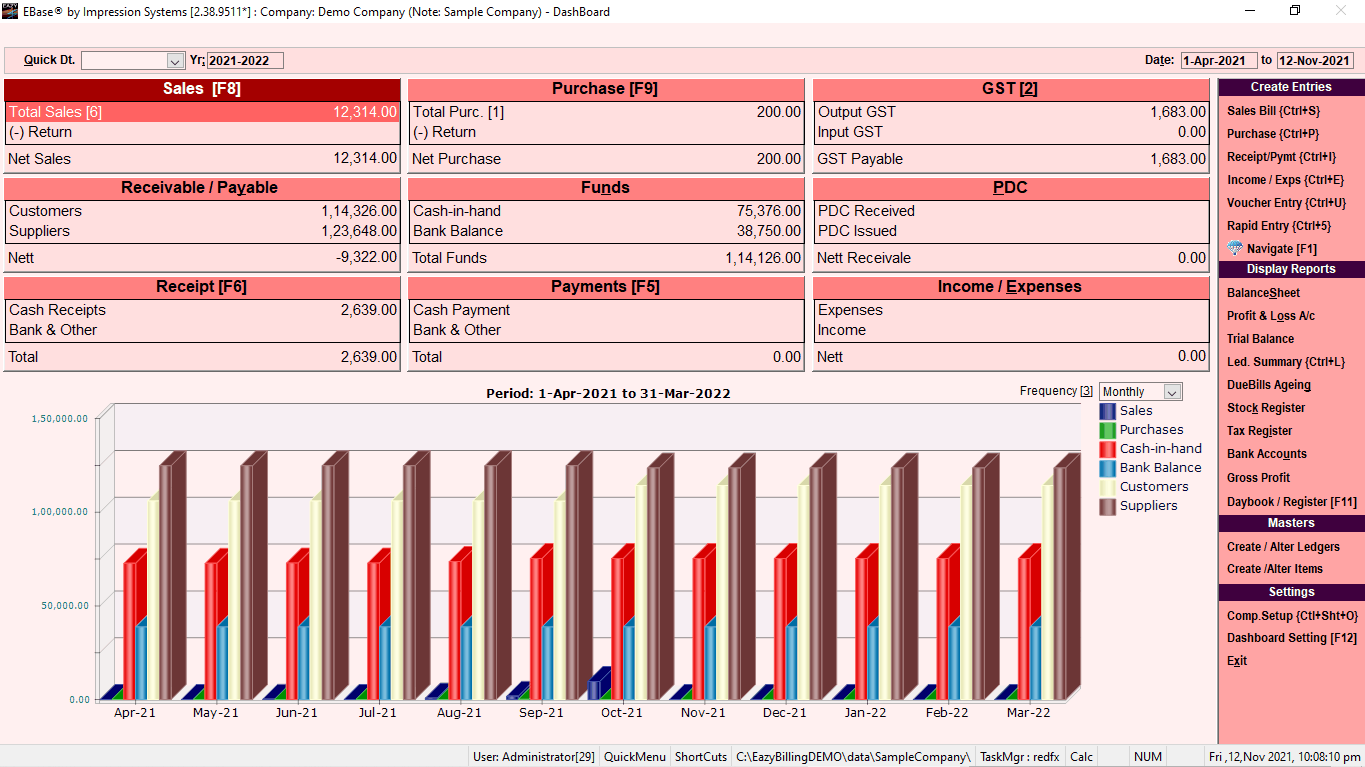This screenshot has width=1365, height=767.
Task: Click the EBase app icon in title bar
Action: [x=10, y=11]
